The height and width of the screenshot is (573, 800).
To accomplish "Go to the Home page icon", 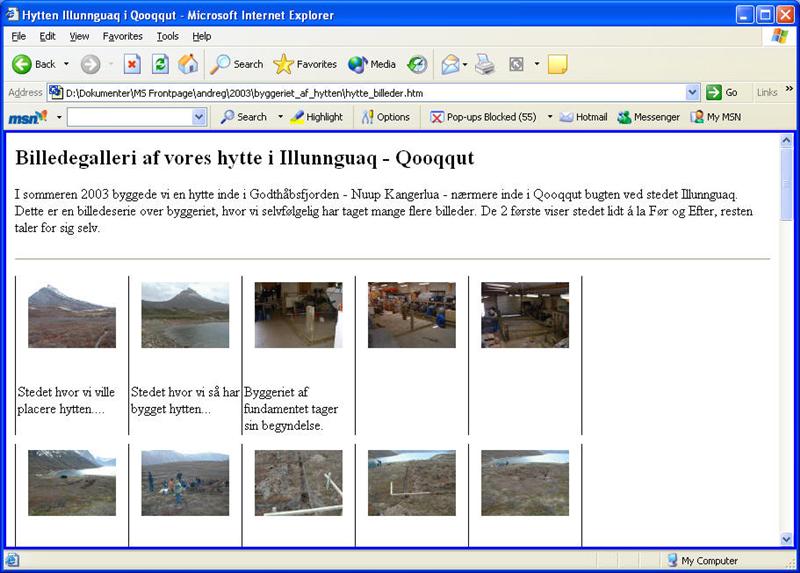I will [x=188, y=64].
